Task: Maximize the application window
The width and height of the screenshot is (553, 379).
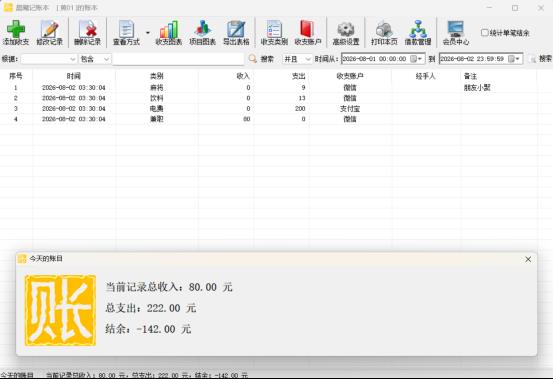Action: pos(515,8)
